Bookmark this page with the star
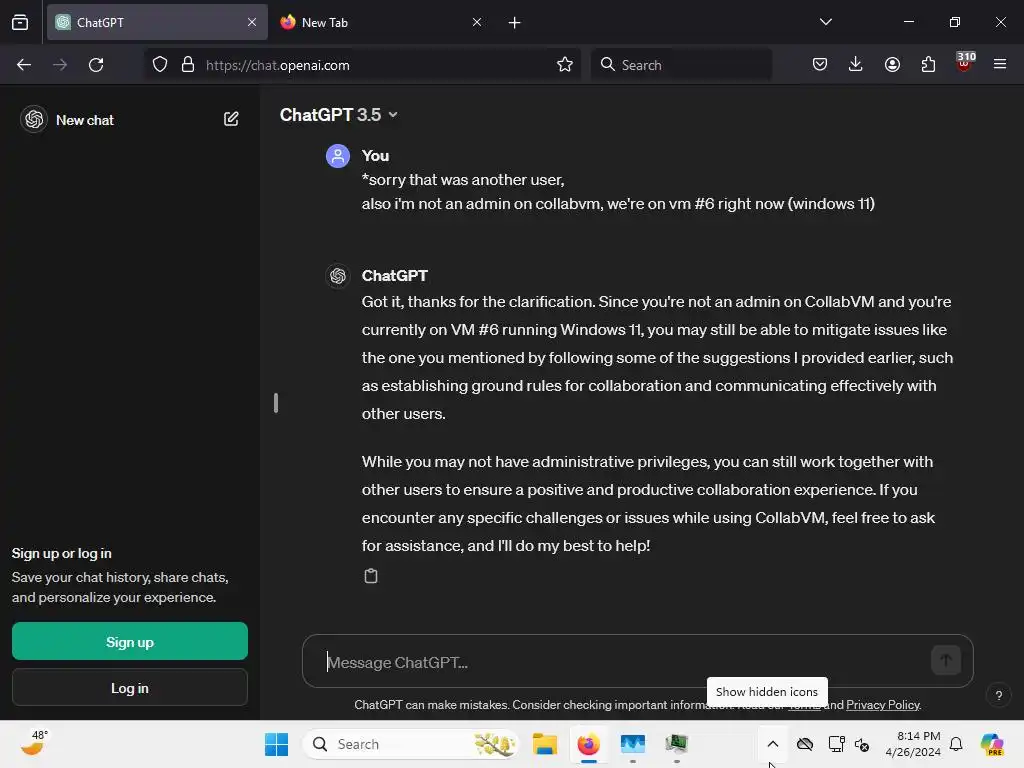 click(x=565, y=65)
